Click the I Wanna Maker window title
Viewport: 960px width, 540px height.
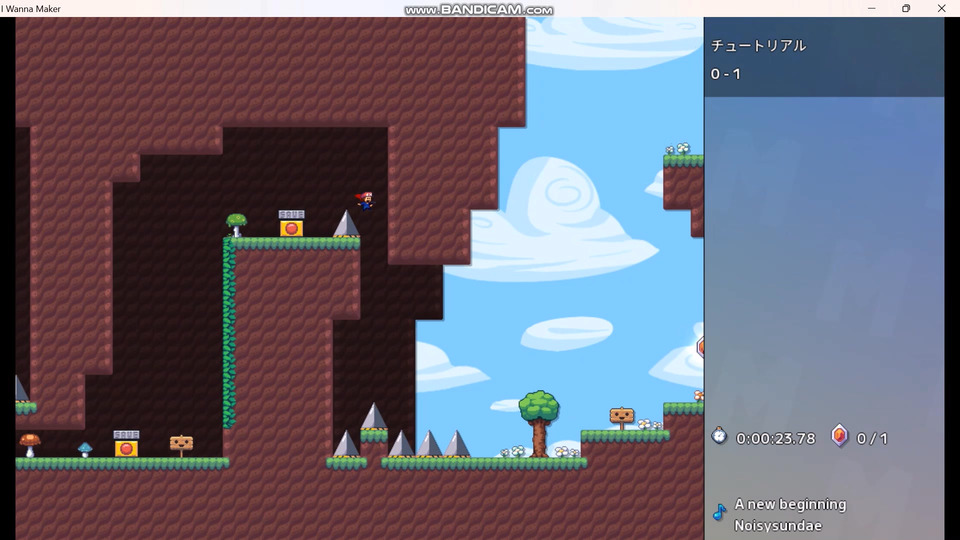[31, 9]
